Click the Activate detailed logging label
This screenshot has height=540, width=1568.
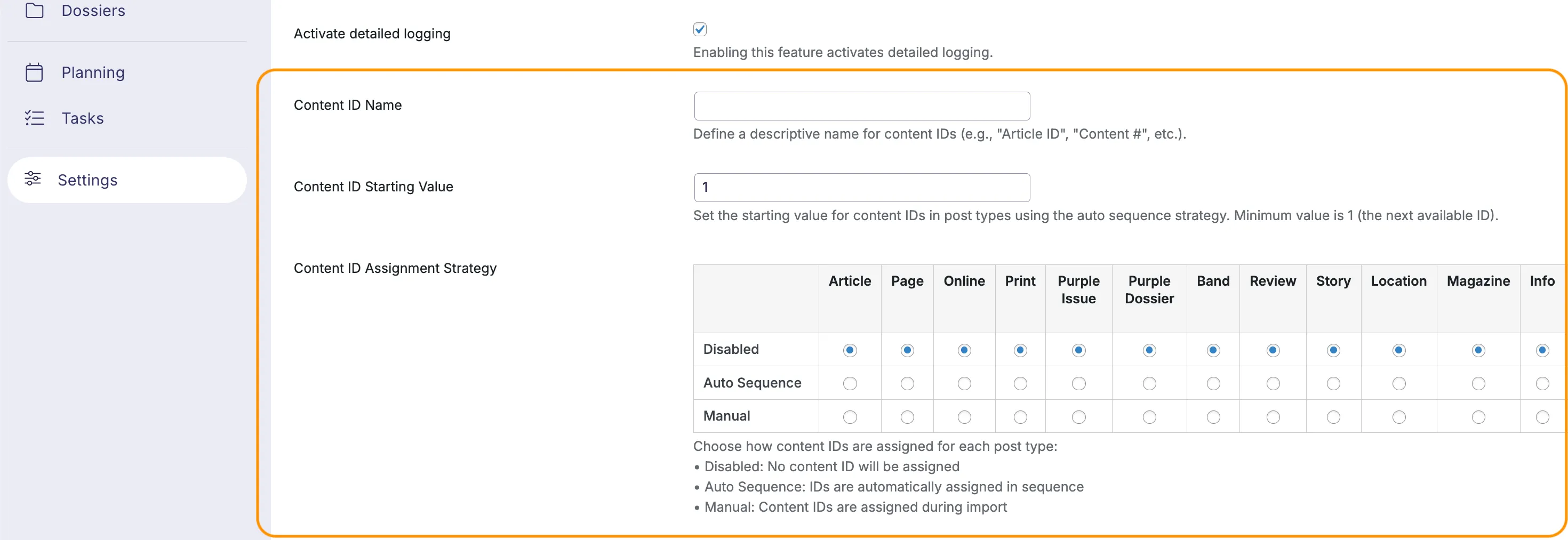[372, 34]
